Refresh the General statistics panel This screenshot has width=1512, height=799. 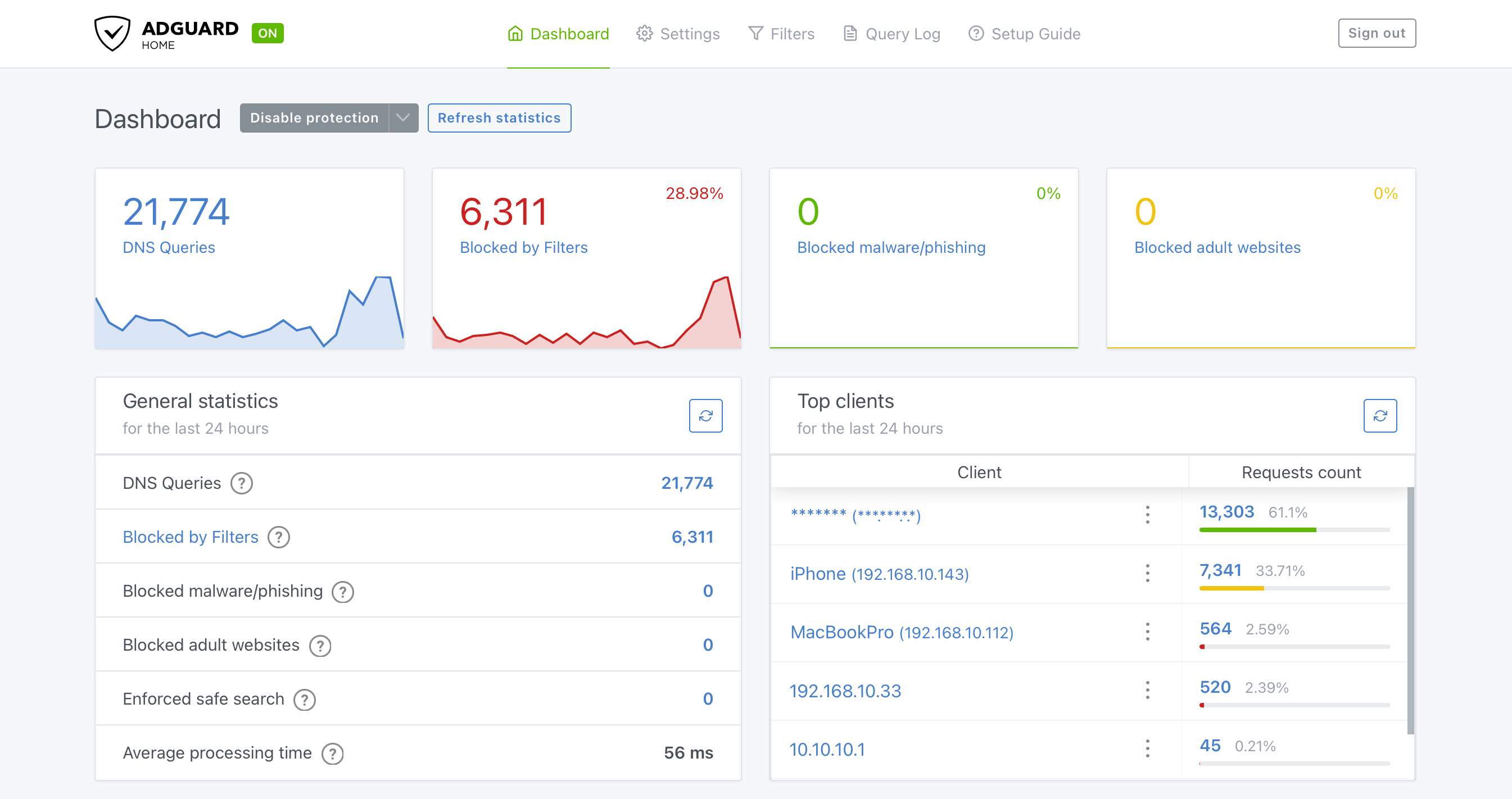pyautogui.click(x=706, y=416)
